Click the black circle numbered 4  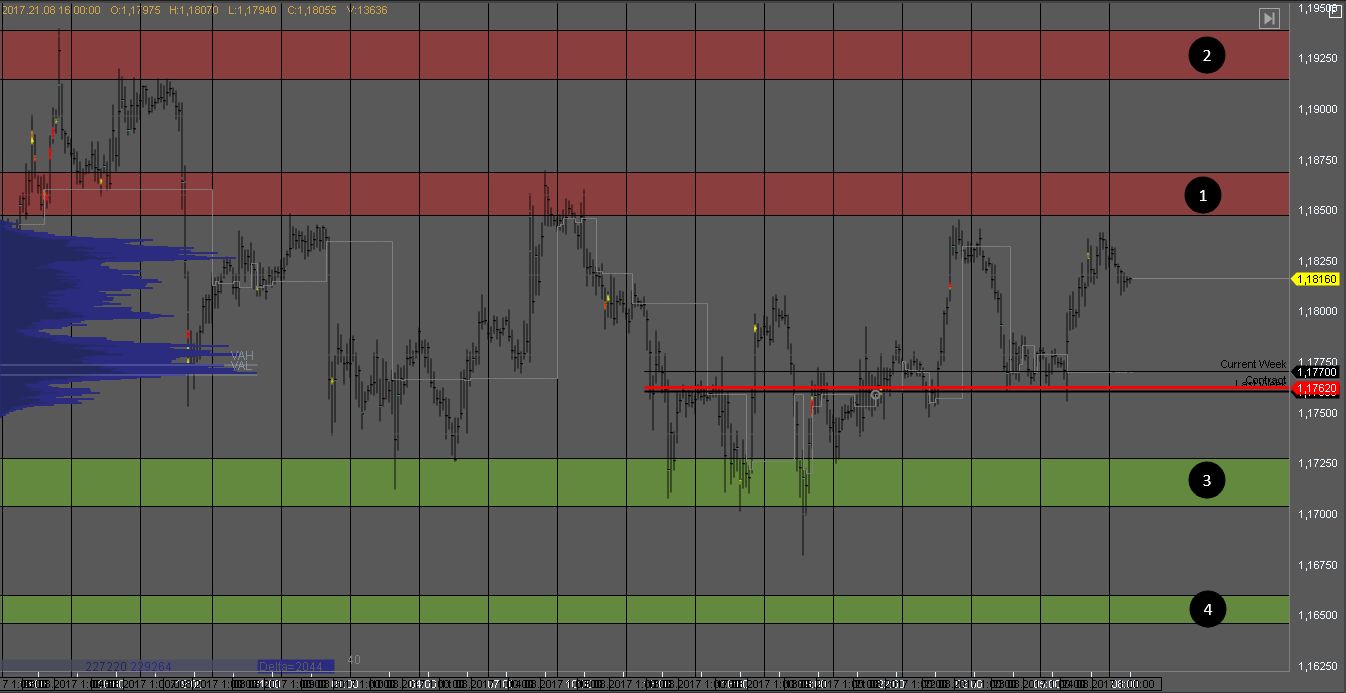[1207, 609]
